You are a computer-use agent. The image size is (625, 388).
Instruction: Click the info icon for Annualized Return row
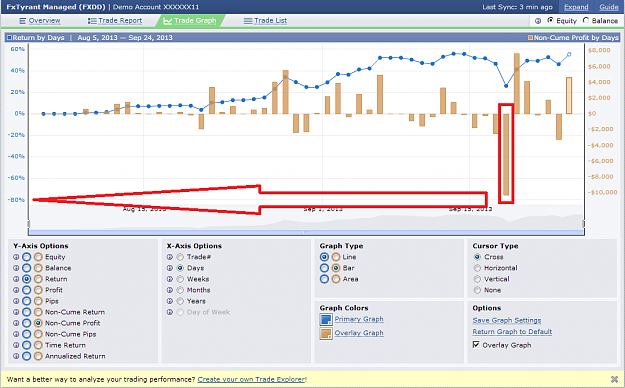click(16, 356)
